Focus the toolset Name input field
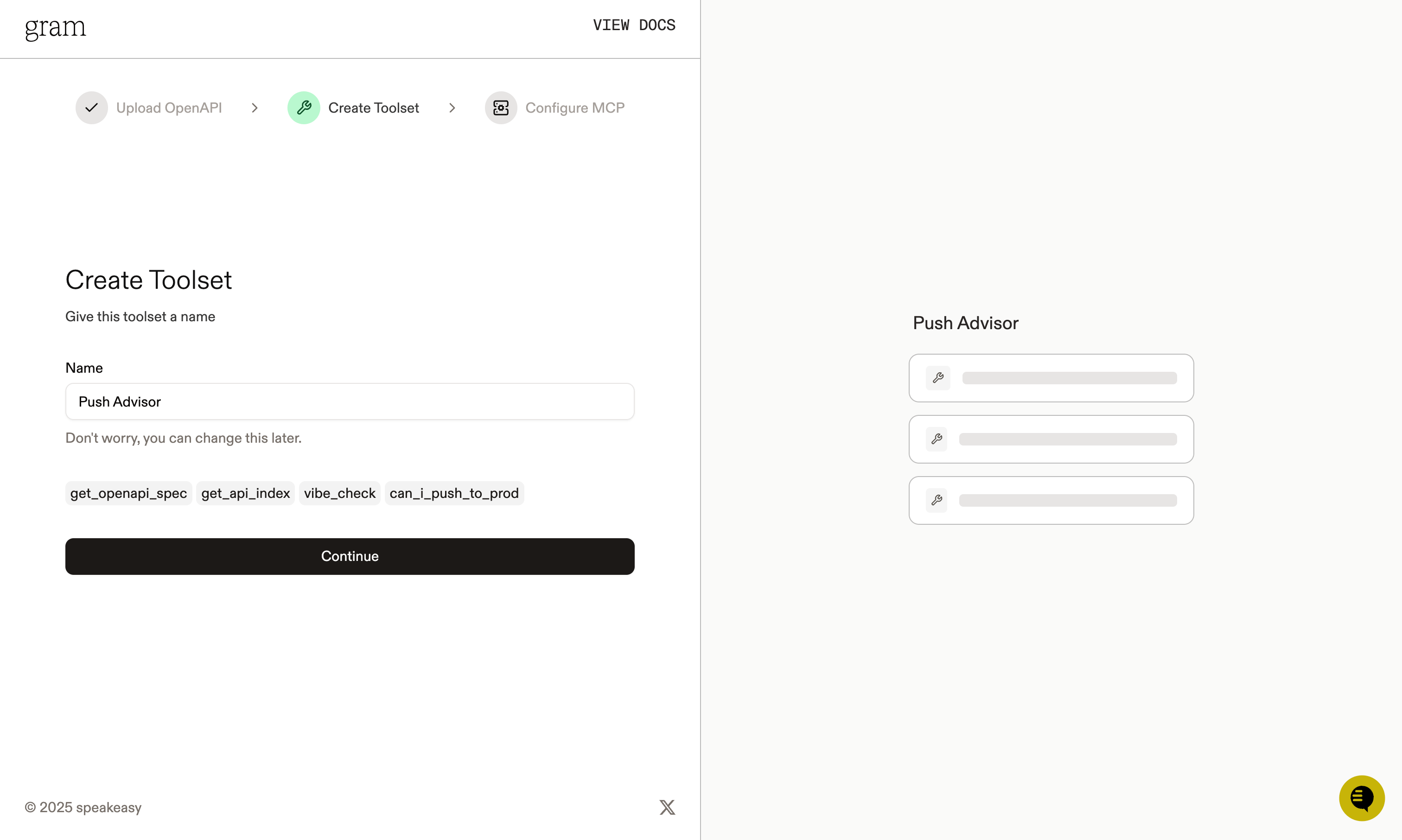Viewport: 1402px width, 840px height. (350, 401)
